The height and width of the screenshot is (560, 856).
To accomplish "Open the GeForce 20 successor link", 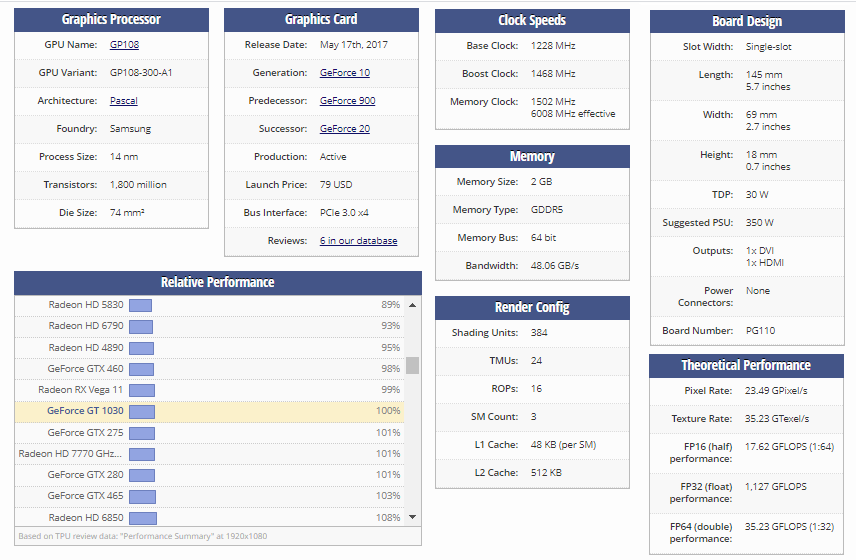I will click(344, 129).
